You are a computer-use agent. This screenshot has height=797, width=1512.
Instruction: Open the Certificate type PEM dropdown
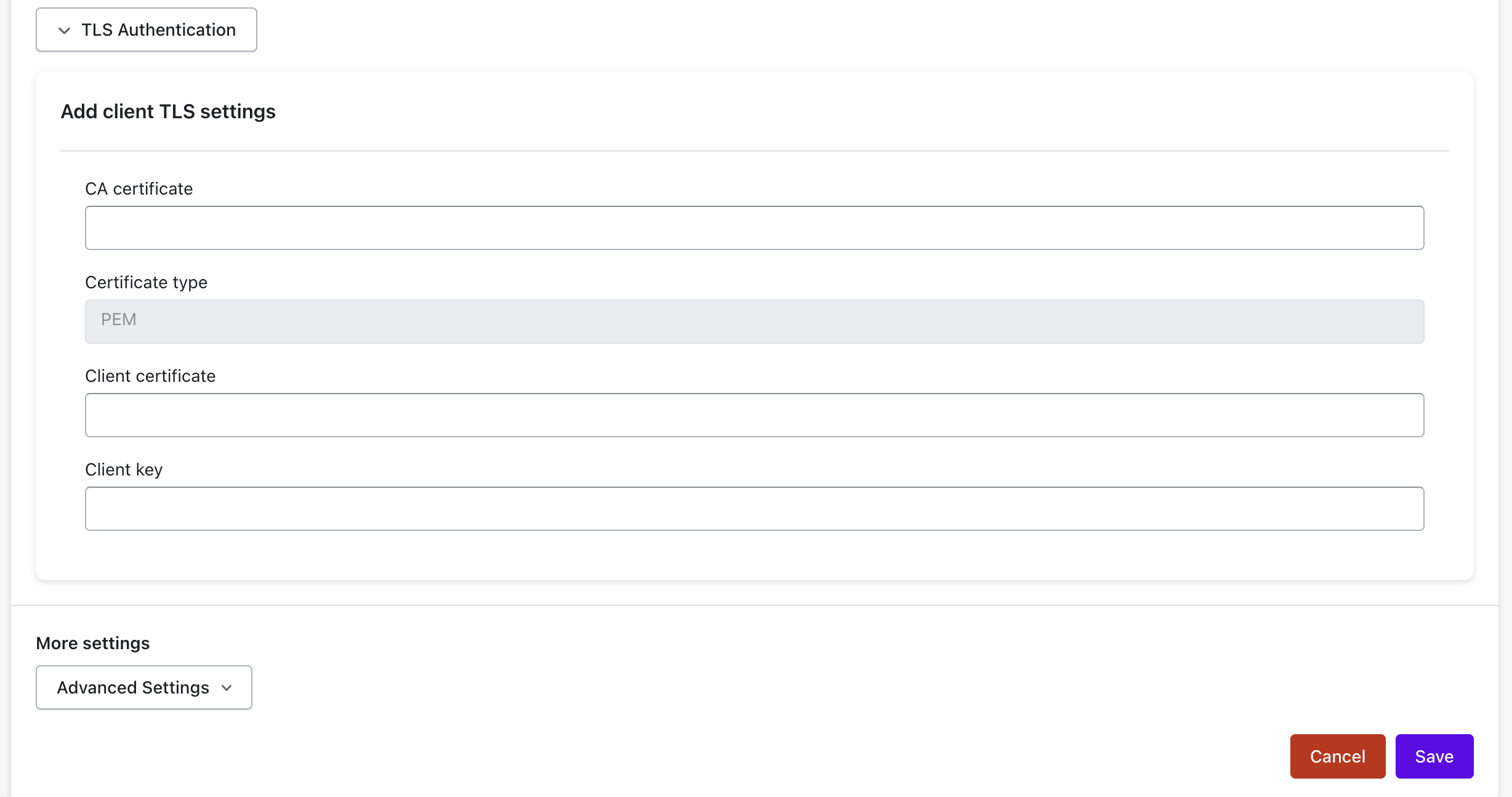pyautogui.click(x=754, y=321)
